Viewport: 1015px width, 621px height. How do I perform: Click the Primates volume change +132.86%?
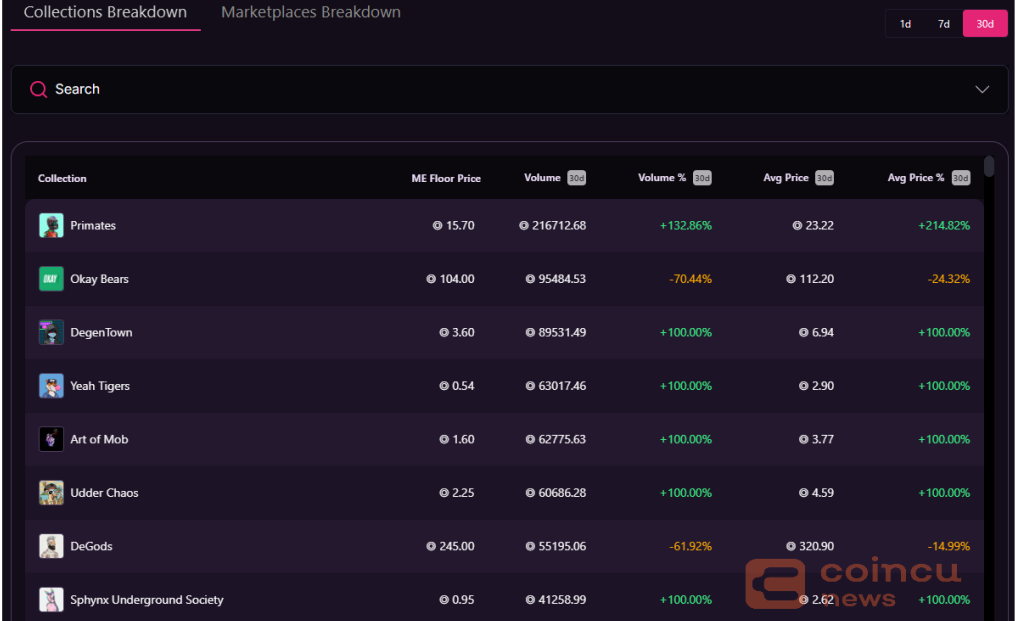[686, 225]
